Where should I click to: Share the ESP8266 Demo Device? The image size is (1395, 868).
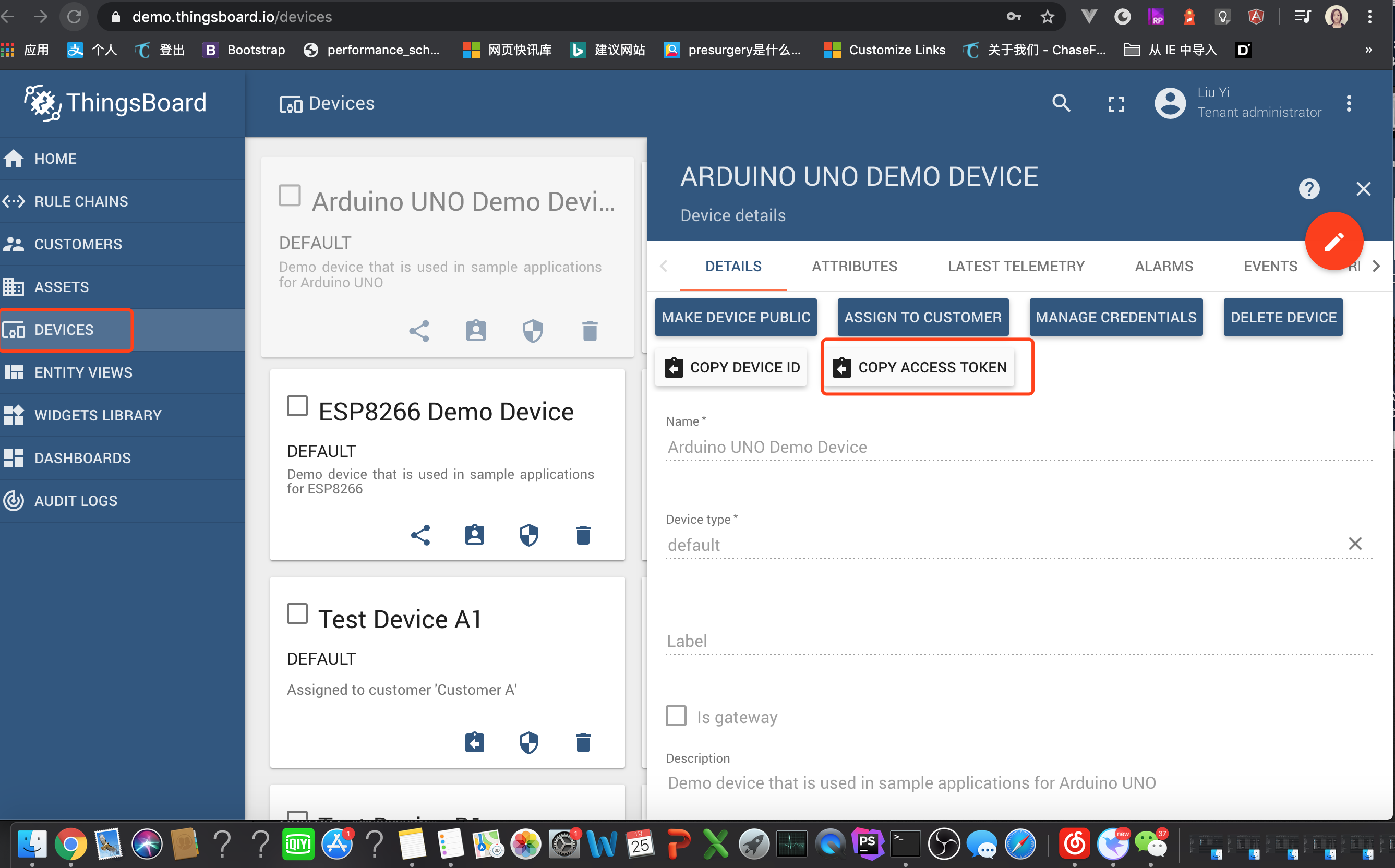click(420, 535)
